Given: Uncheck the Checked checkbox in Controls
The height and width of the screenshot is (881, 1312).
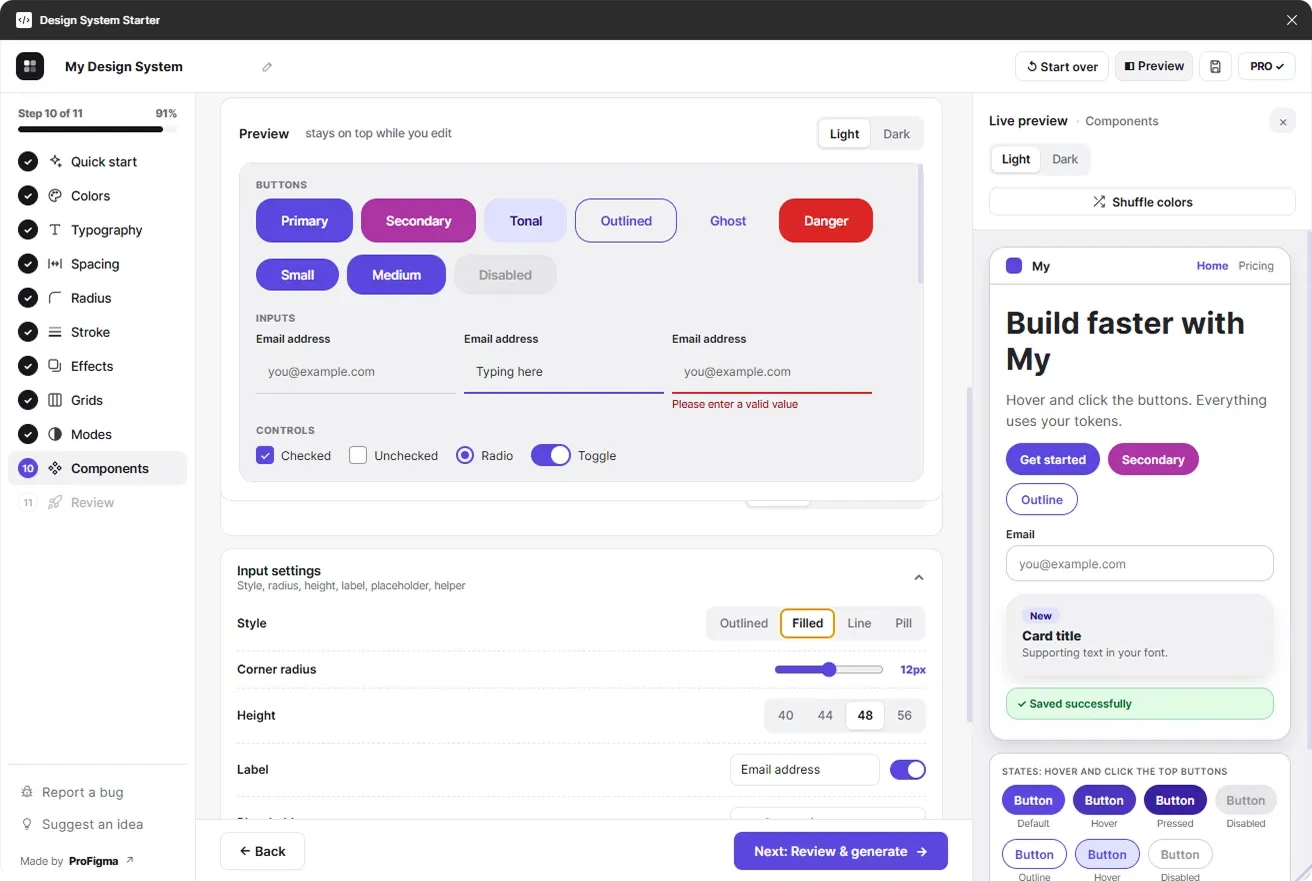Looking at the screenshot, I should (265, 455).
